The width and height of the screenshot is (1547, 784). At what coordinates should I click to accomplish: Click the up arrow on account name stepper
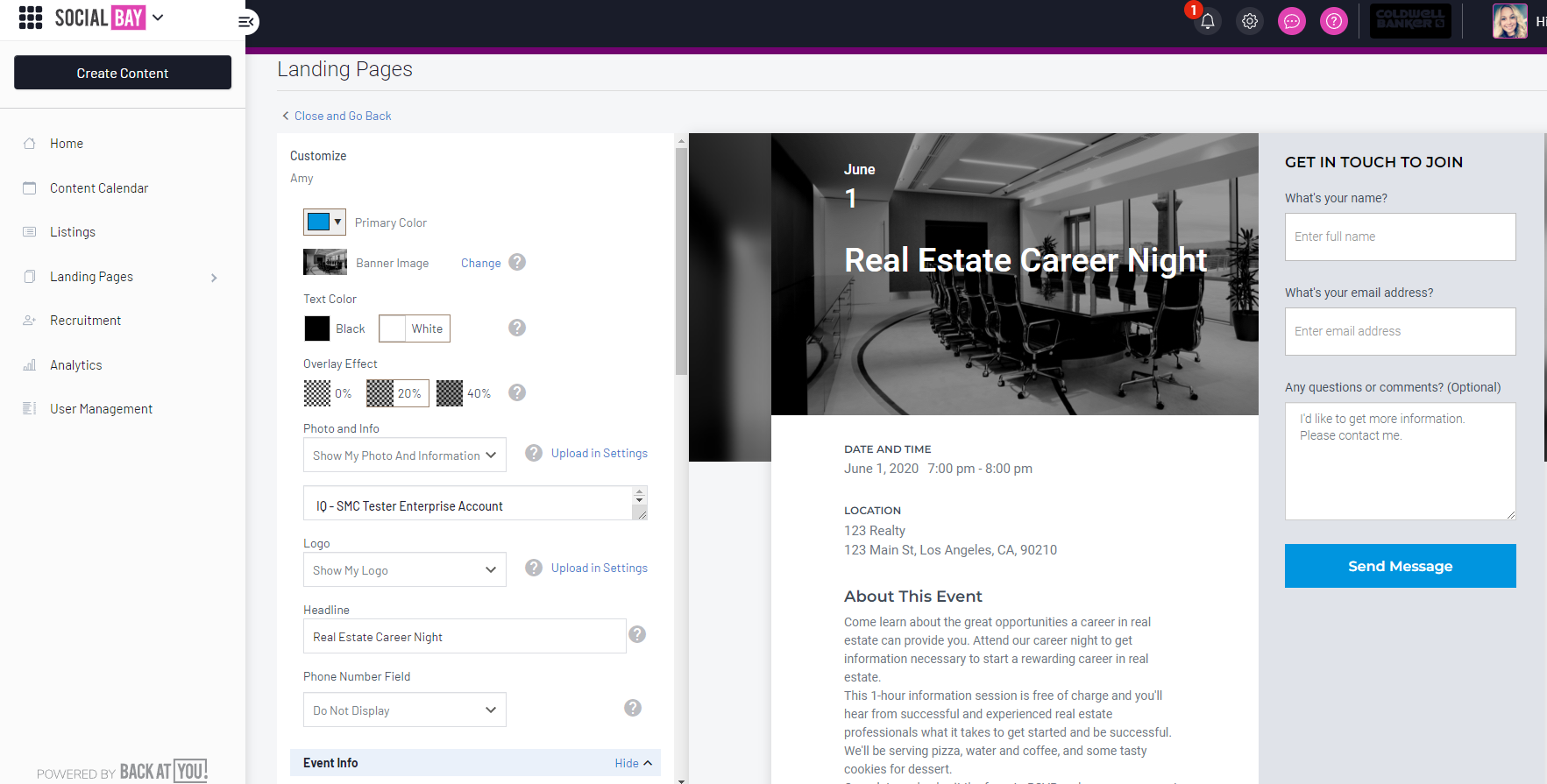[640, 491]
